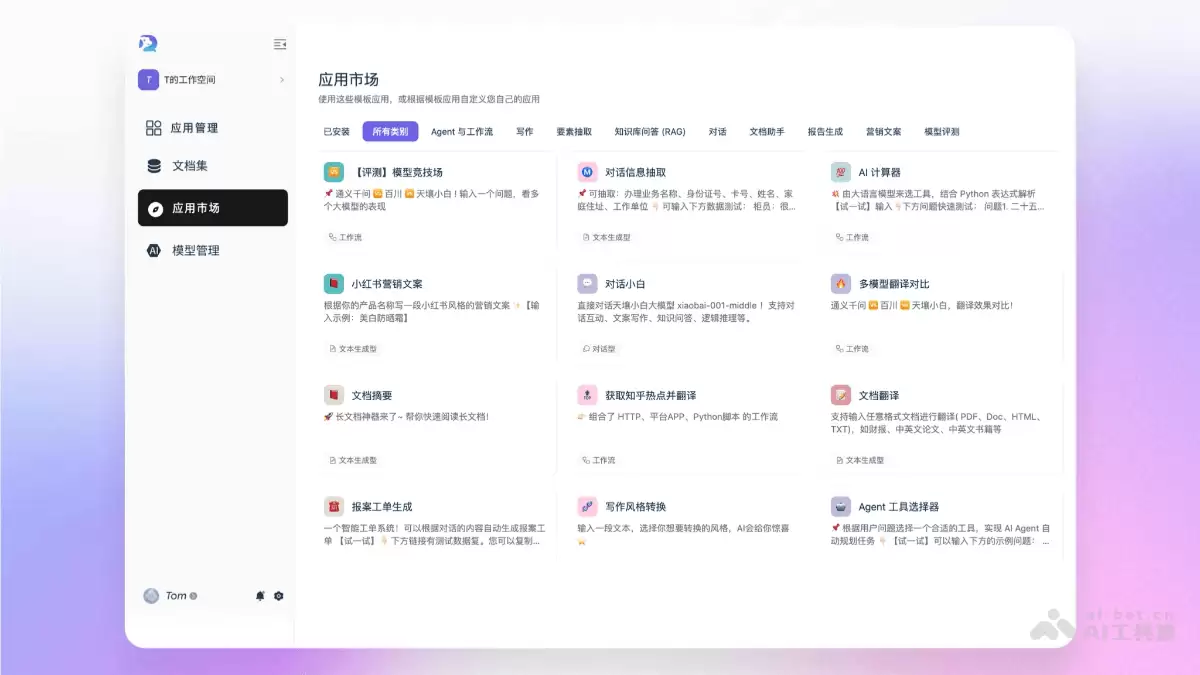The height and width of the screenshot is (675, 1200).
Task: Open notifications bell icon
Action: 260,596
